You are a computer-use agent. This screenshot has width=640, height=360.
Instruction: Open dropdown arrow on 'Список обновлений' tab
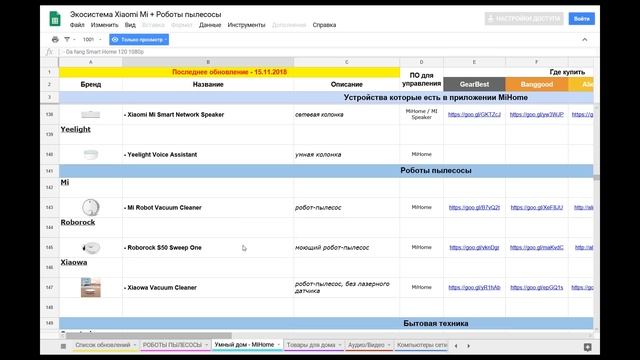(x=135, y=345)
